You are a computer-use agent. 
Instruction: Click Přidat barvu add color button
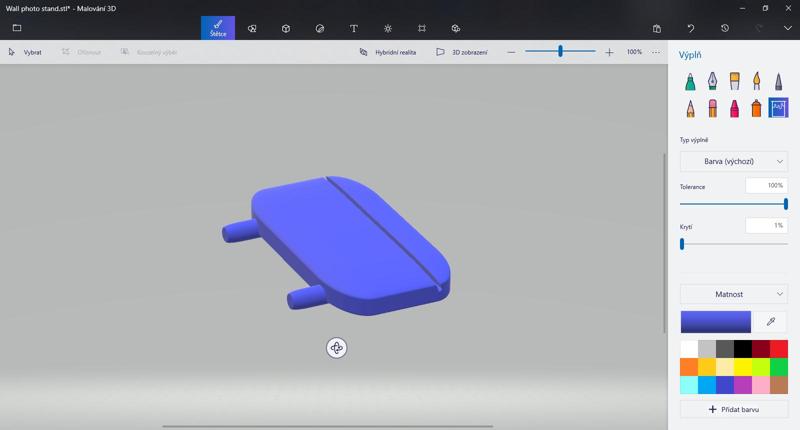(734, 409)
